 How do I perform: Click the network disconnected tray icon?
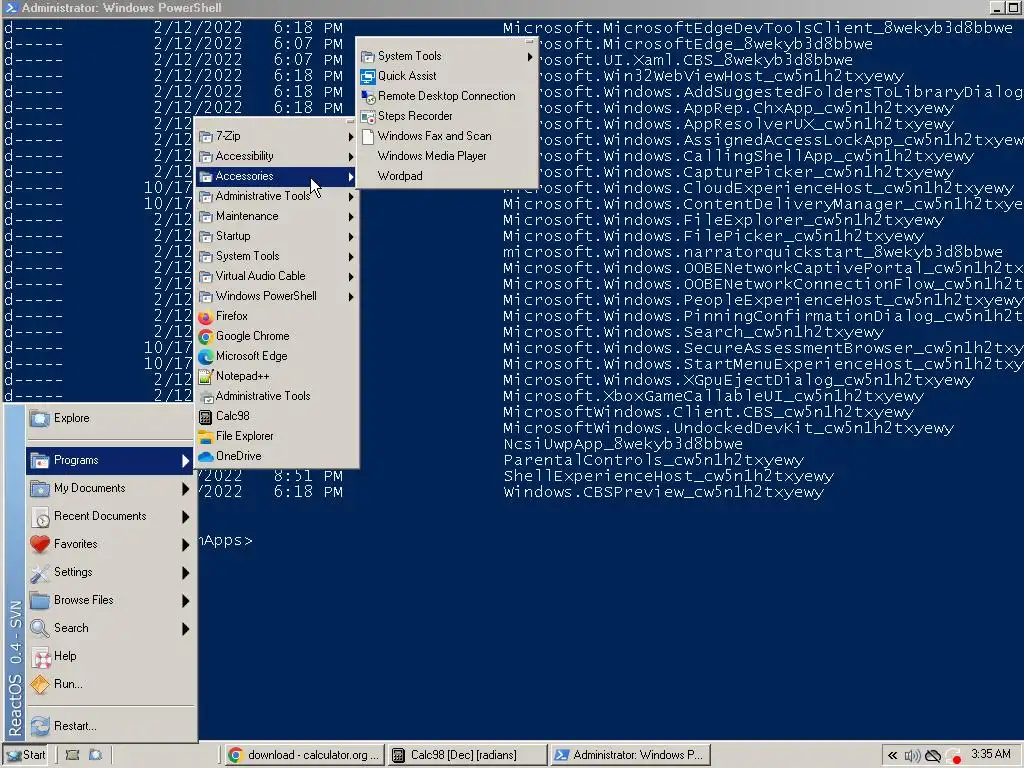(x=933, y=756)
